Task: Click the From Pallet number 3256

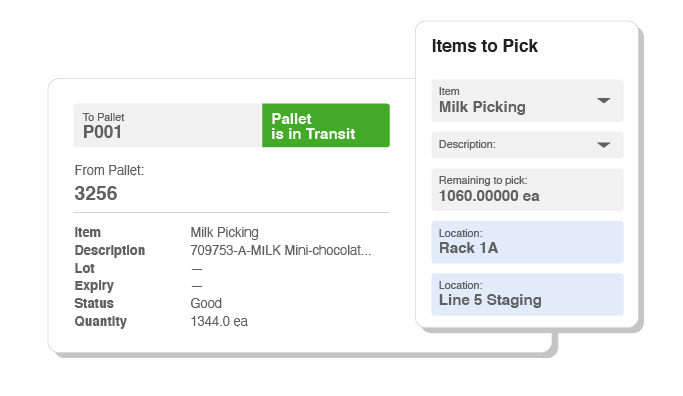Action: [x=96, y=193]
